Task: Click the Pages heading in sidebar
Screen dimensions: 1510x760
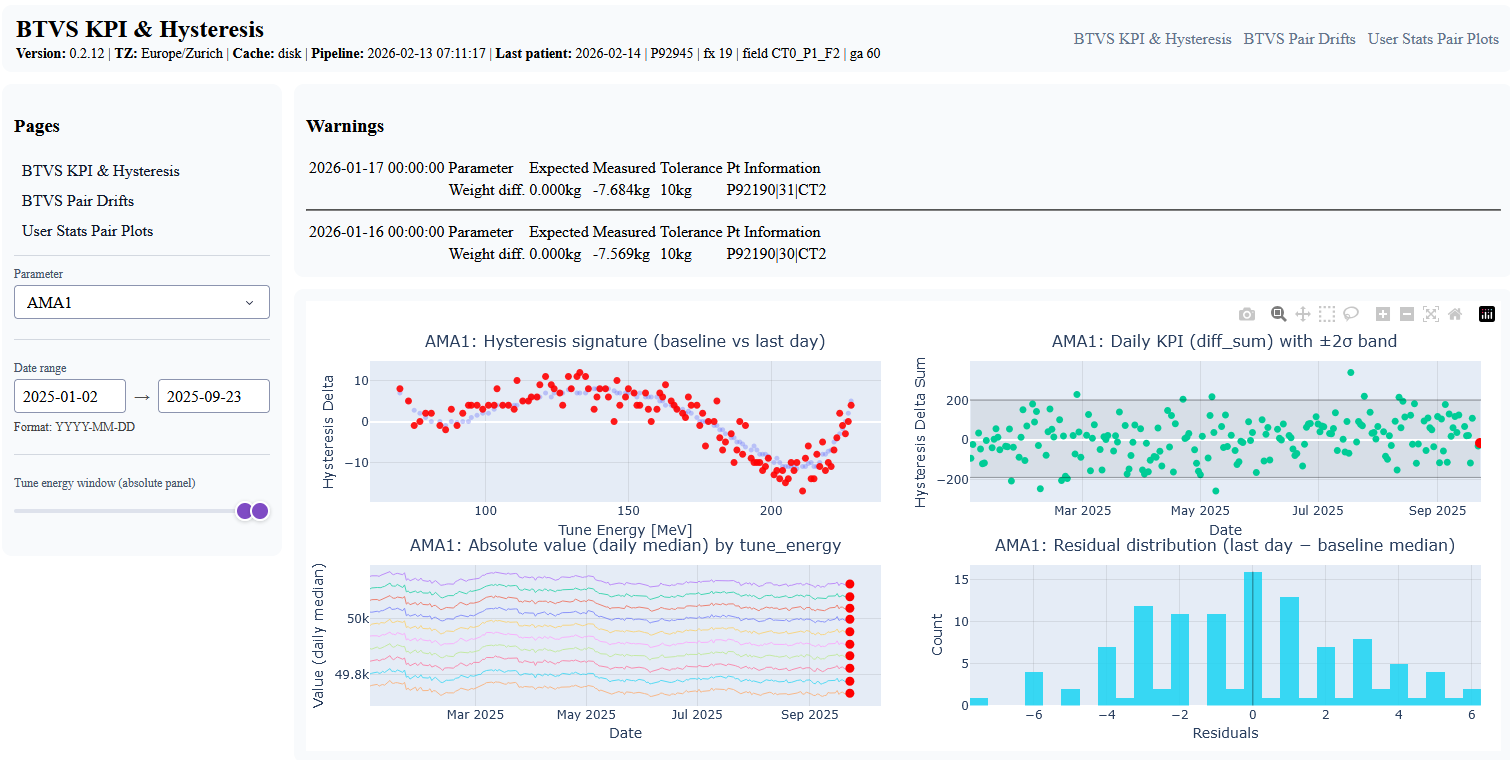Action: [x=37, y=126]
